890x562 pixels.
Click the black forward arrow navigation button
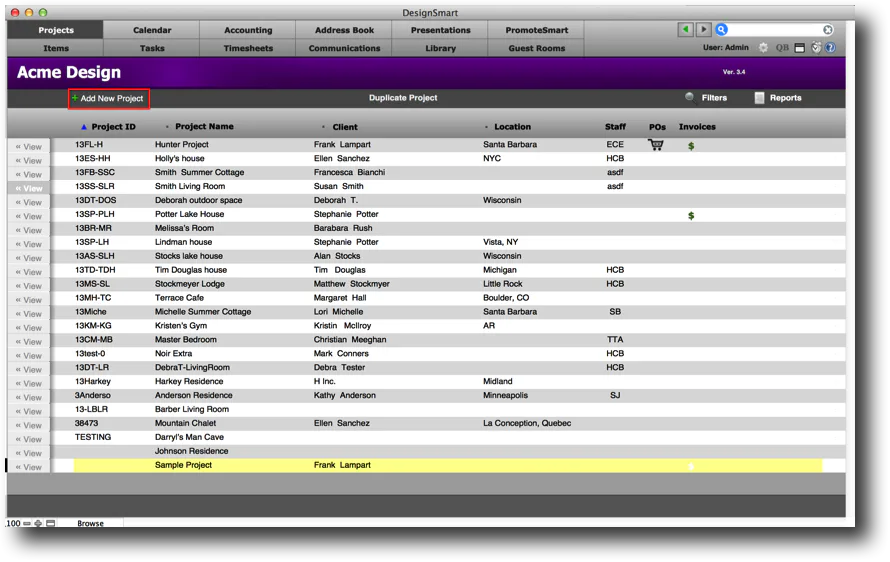[x=703, y=30]
